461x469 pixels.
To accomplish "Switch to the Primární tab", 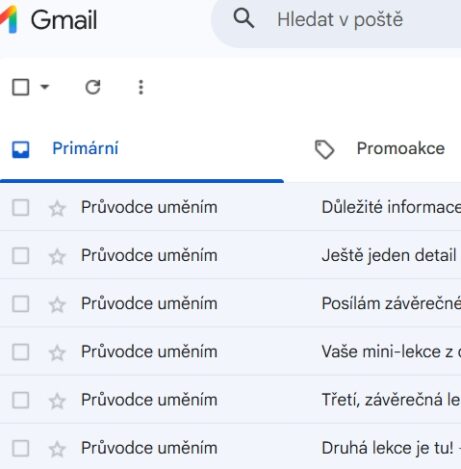I will (x=85, y=148).
